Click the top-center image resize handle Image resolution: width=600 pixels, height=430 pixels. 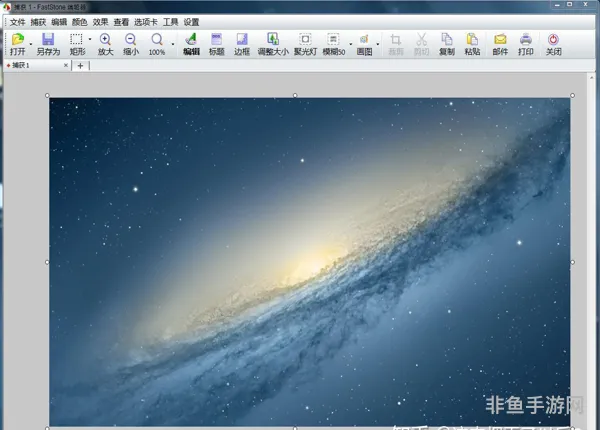point(295,95)
